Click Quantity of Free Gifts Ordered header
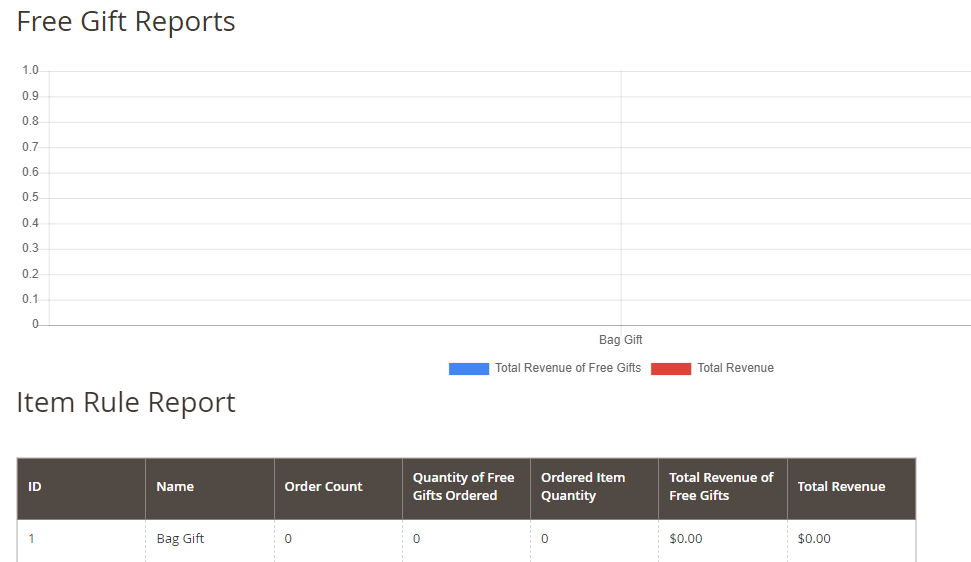This screenshot has width=971, height=562. click(464, 487)
